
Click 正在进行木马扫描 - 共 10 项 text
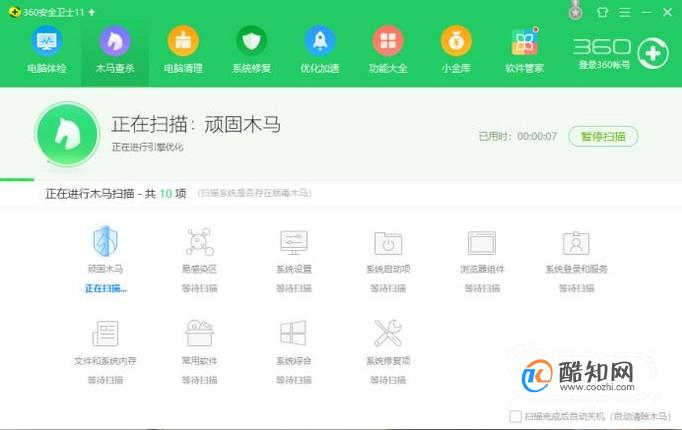click(116, 193)
